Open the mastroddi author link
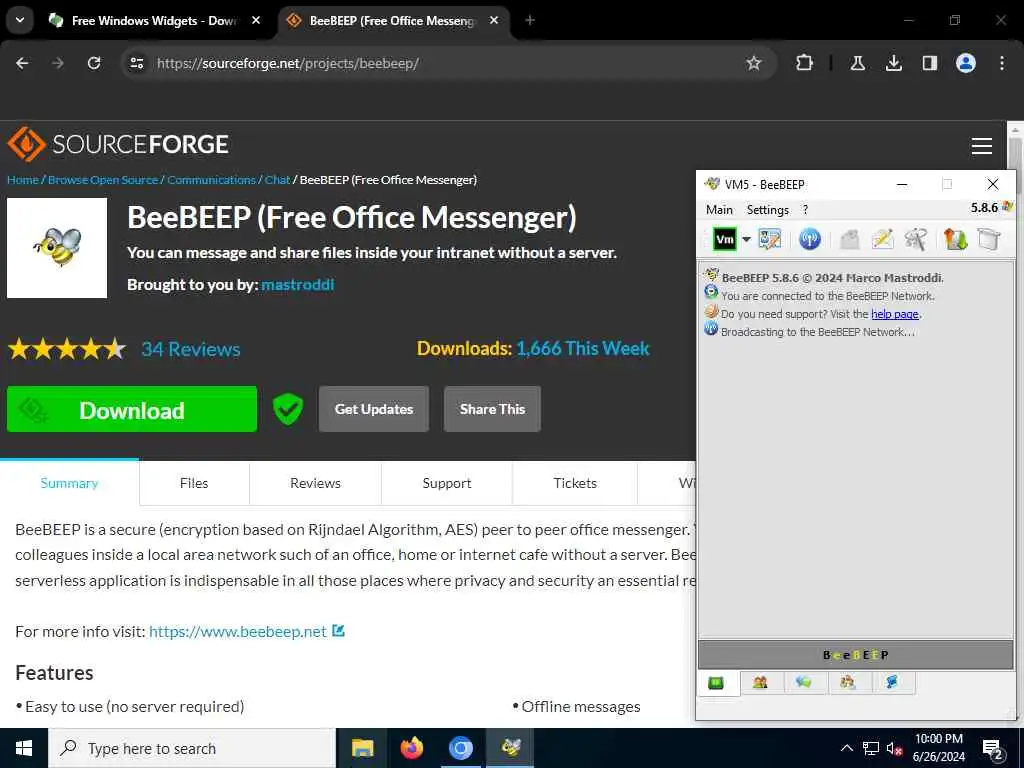This screenshot has width=1024, height=768. click(x=298, y=285)
